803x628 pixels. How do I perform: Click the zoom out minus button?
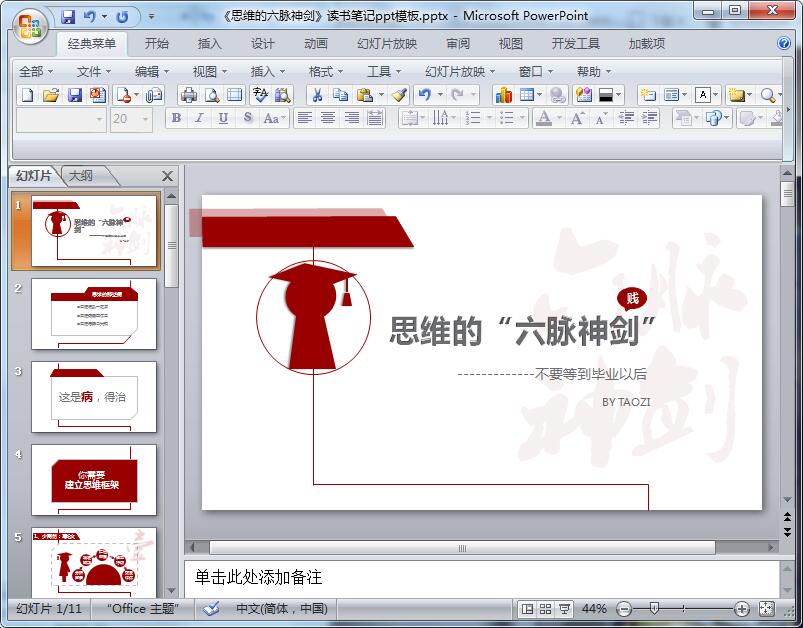624,609
